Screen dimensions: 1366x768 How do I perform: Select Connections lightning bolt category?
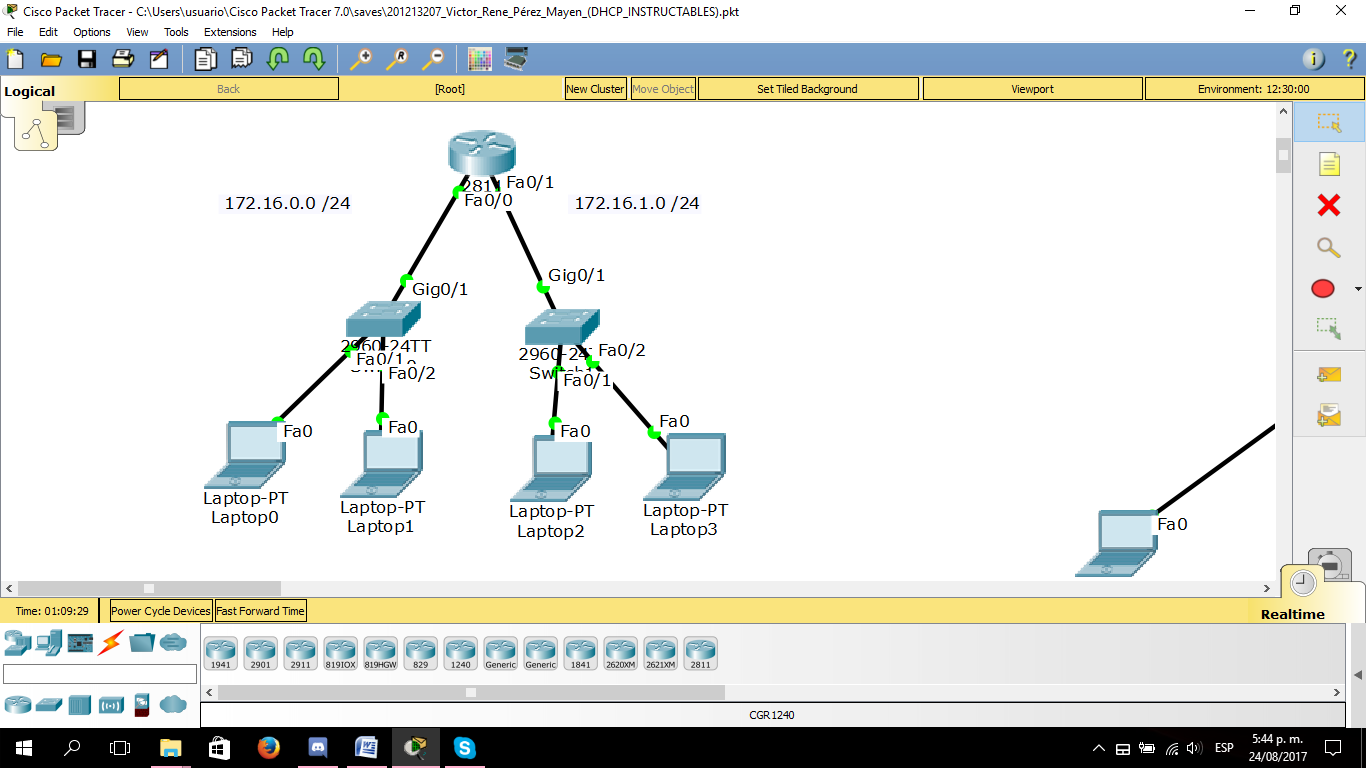(110, 642)
